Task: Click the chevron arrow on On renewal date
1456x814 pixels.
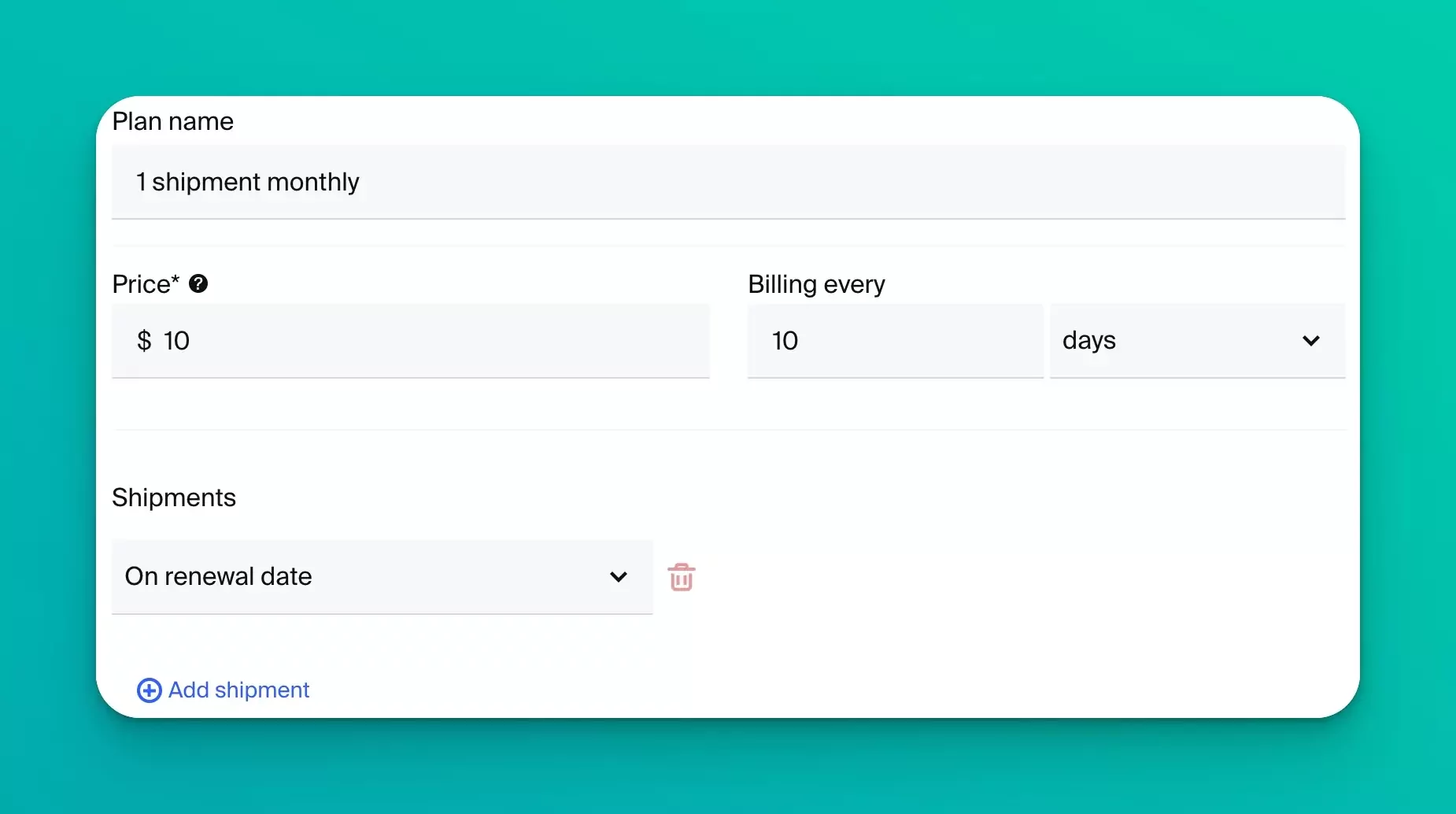Action: tap(619, 577)
